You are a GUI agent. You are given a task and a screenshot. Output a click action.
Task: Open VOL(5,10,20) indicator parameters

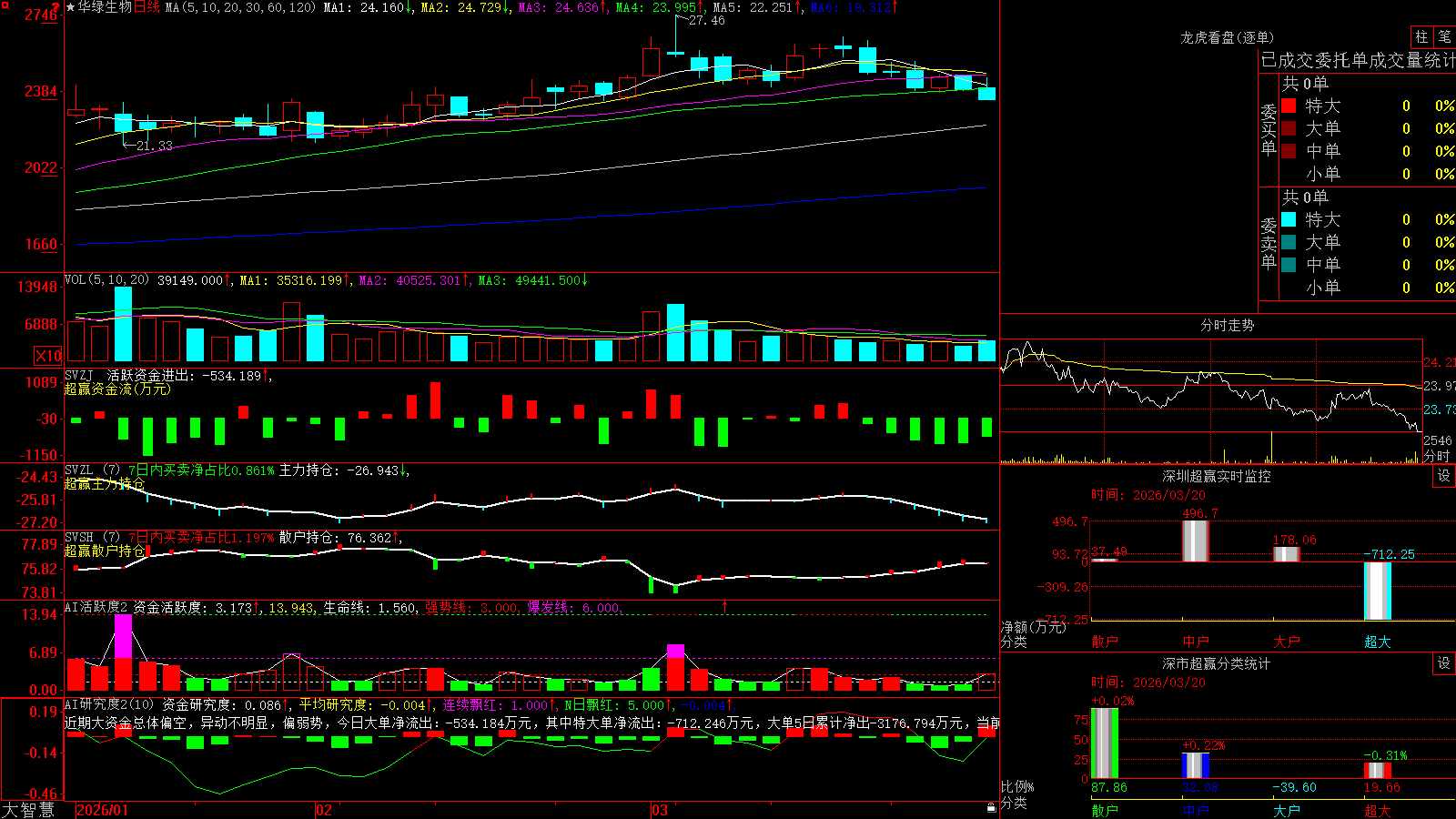click(x=107, y=280)
